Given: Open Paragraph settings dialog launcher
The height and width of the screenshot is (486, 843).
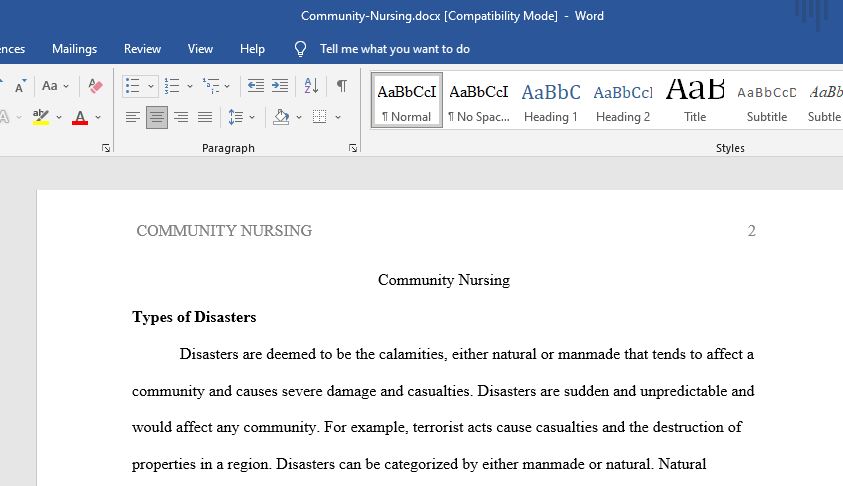Looking at the screenshot, I should (x=353, y=148).
